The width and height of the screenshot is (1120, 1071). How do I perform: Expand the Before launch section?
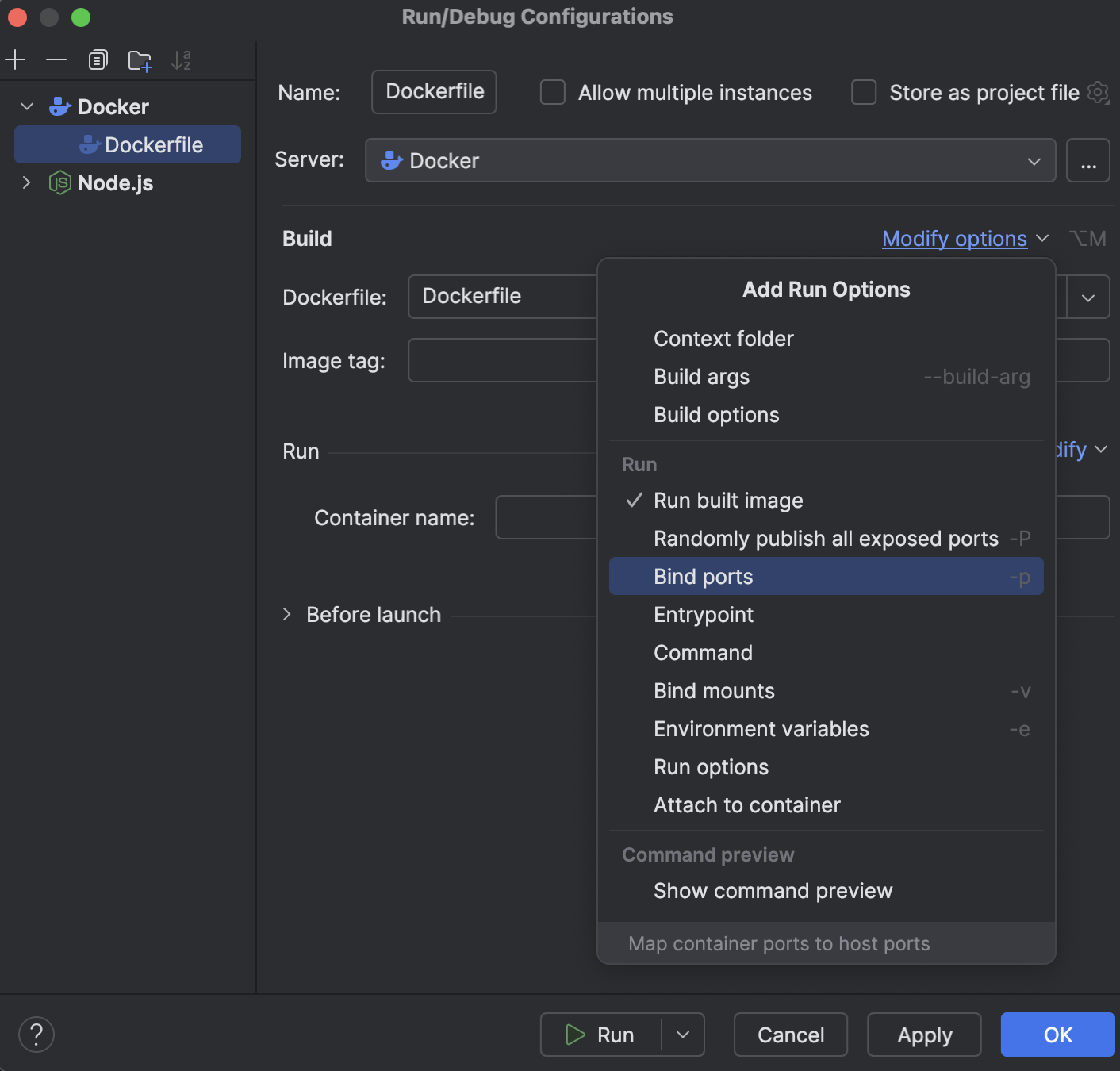[287, 614]
